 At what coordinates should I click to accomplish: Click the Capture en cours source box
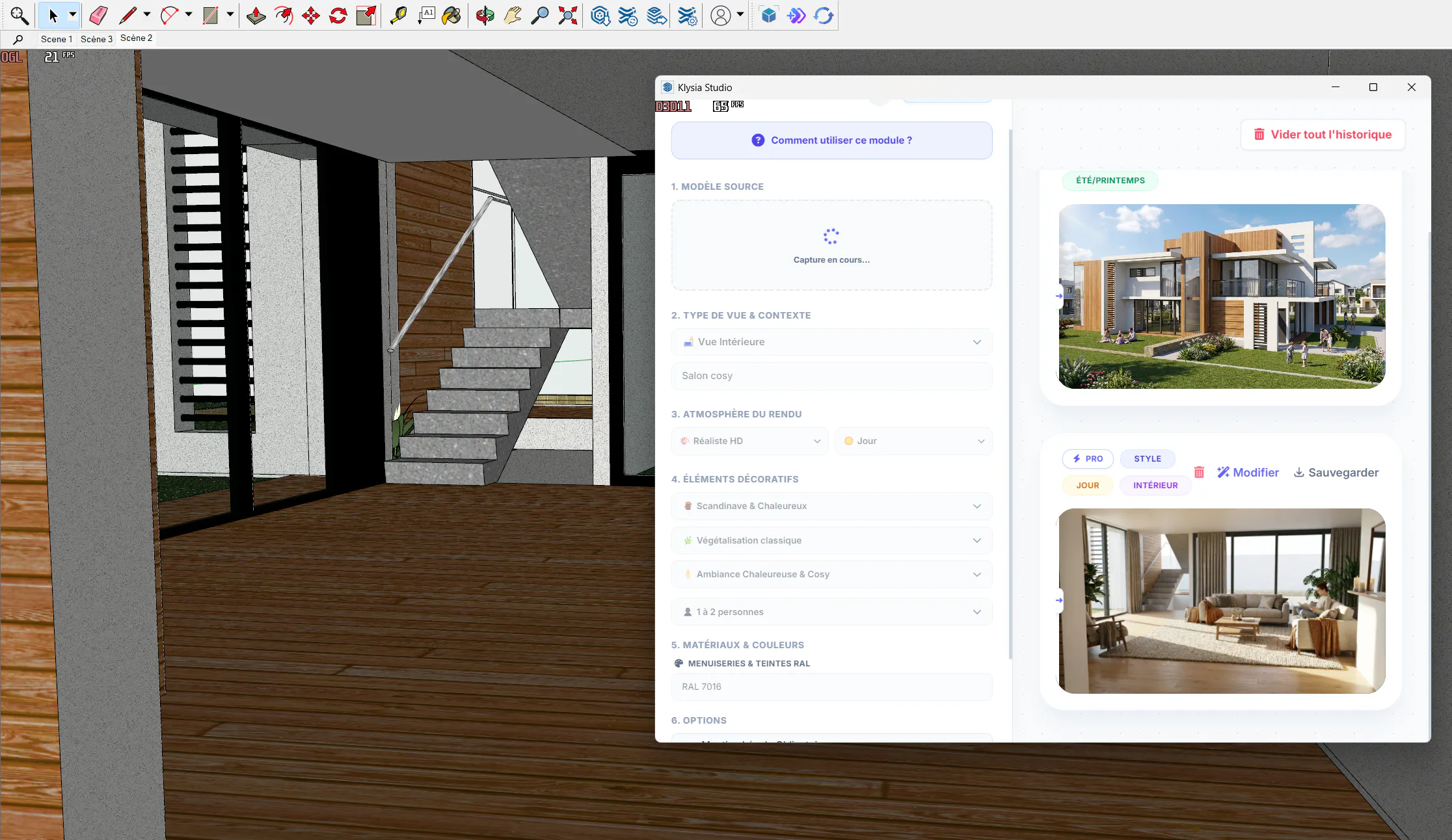[x=831, y=245]
